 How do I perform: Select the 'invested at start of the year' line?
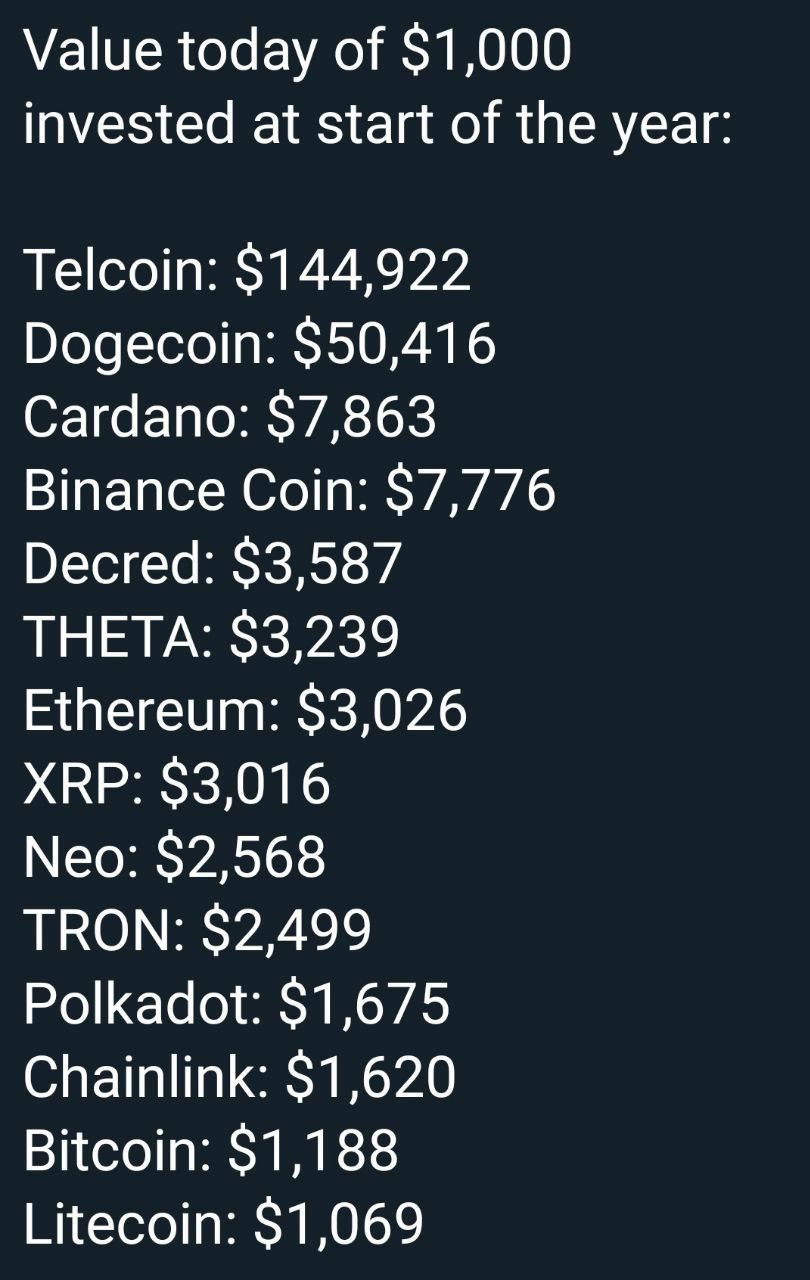click(376, 125)
